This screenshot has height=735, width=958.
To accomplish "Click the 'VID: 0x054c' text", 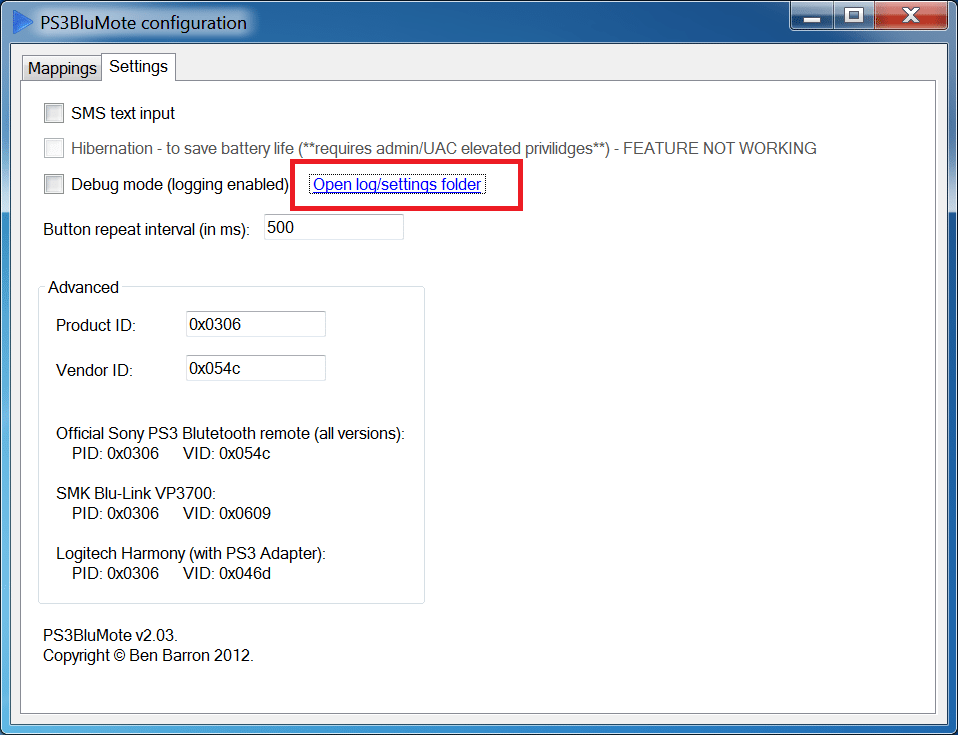I will tap(227, 453).
